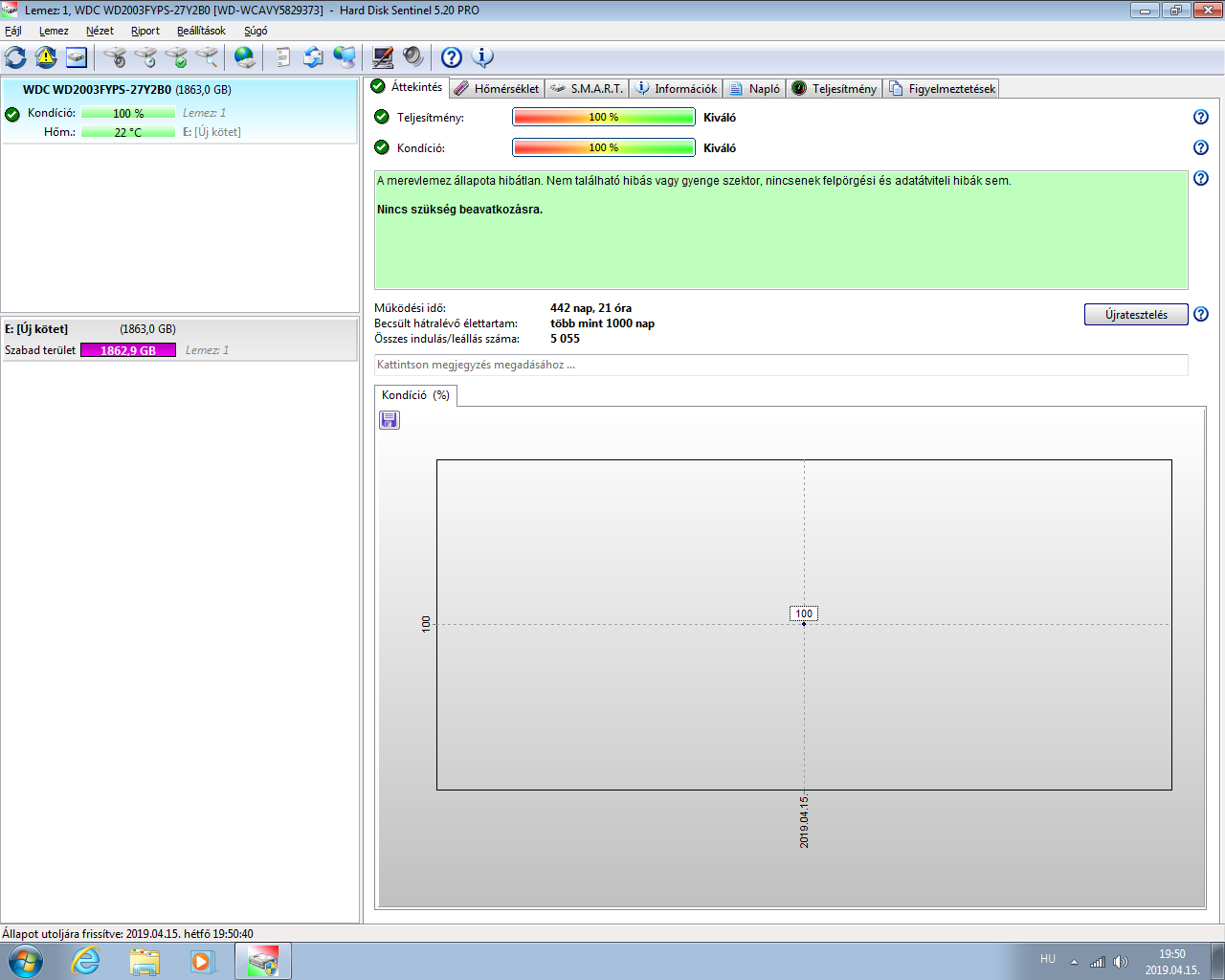Click the refresh toolbar icon
Screen dimensions: 1225x980
(15, 57)
